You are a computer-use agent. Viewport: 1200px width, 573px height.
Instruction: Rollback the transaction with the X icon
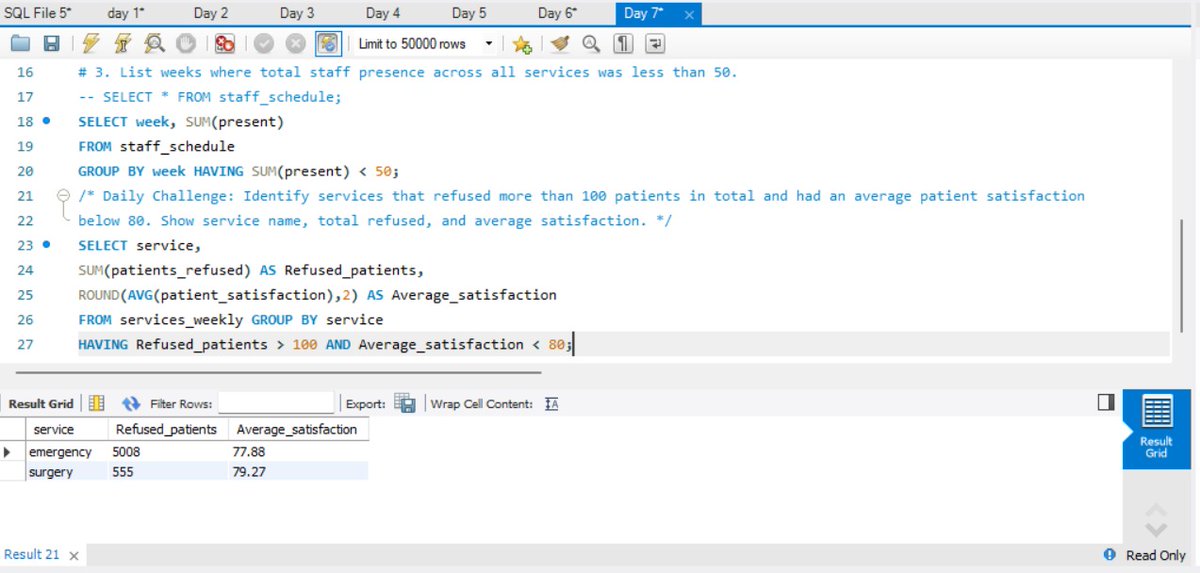click(x=295, y=44)
